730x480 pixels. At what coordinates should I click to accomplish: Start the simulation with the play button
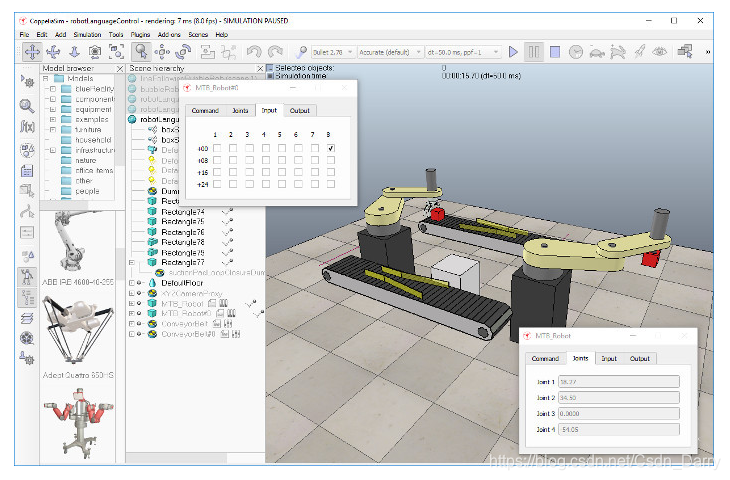(513, 52)
